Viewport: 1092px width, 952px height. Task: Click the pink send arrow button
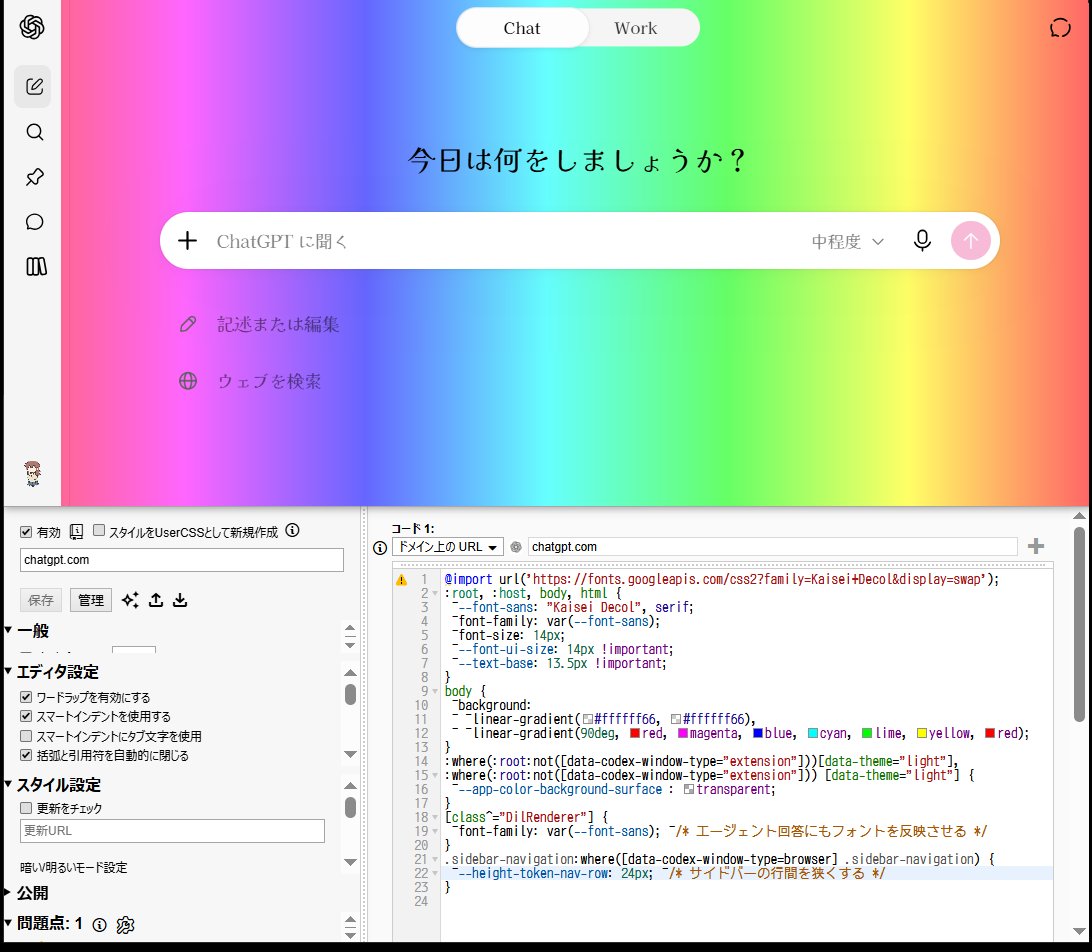(x=971, y=241)
